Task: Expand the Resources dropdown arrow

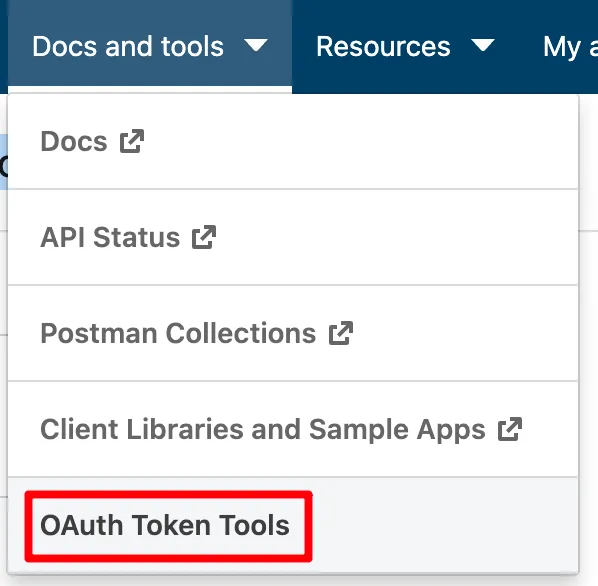Action: 483,45
